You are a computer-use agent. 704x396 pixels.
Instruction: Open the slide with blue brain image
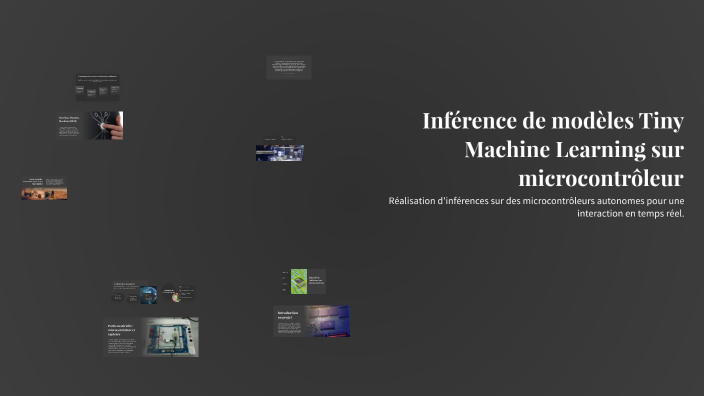pos(135,293)
